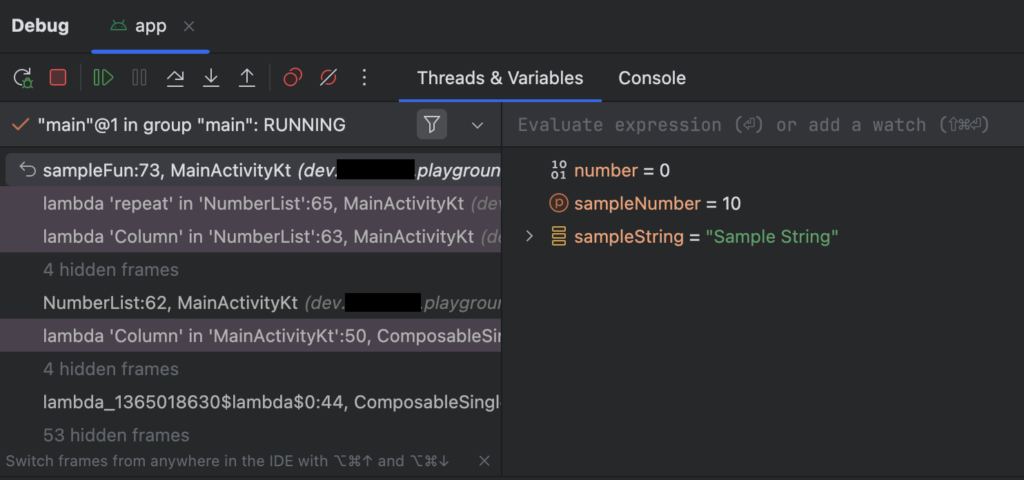Click the Step Over icon

coord(175,78)
